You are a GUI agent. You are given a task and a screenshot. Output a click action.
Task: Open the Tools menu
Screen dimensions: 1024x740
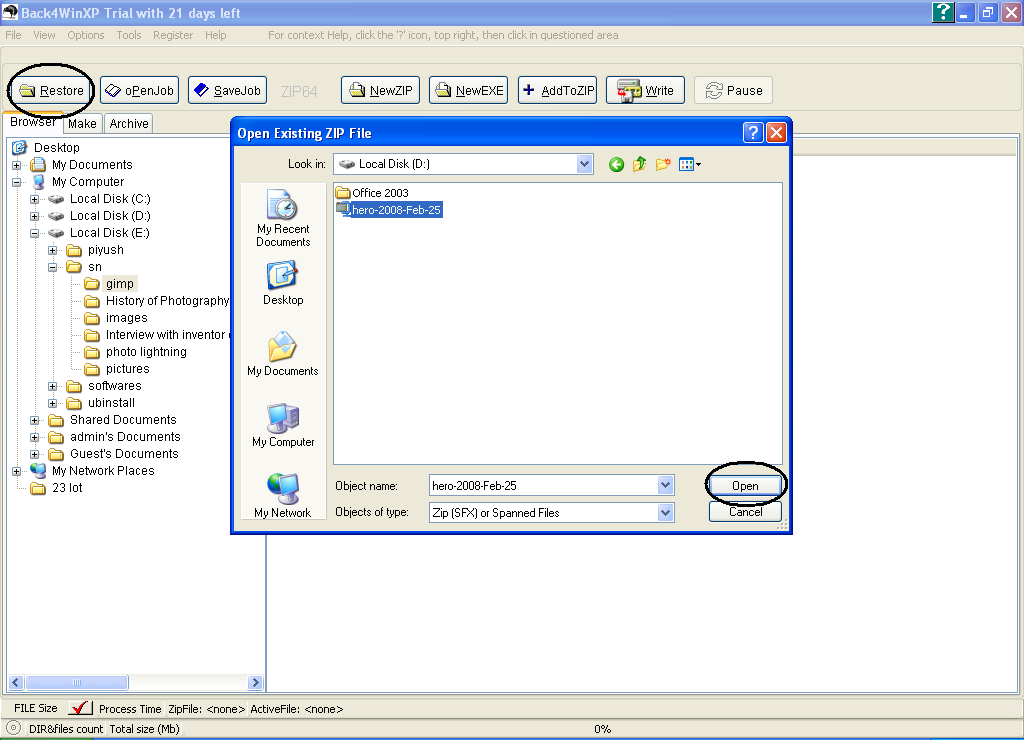click(129, 35)
